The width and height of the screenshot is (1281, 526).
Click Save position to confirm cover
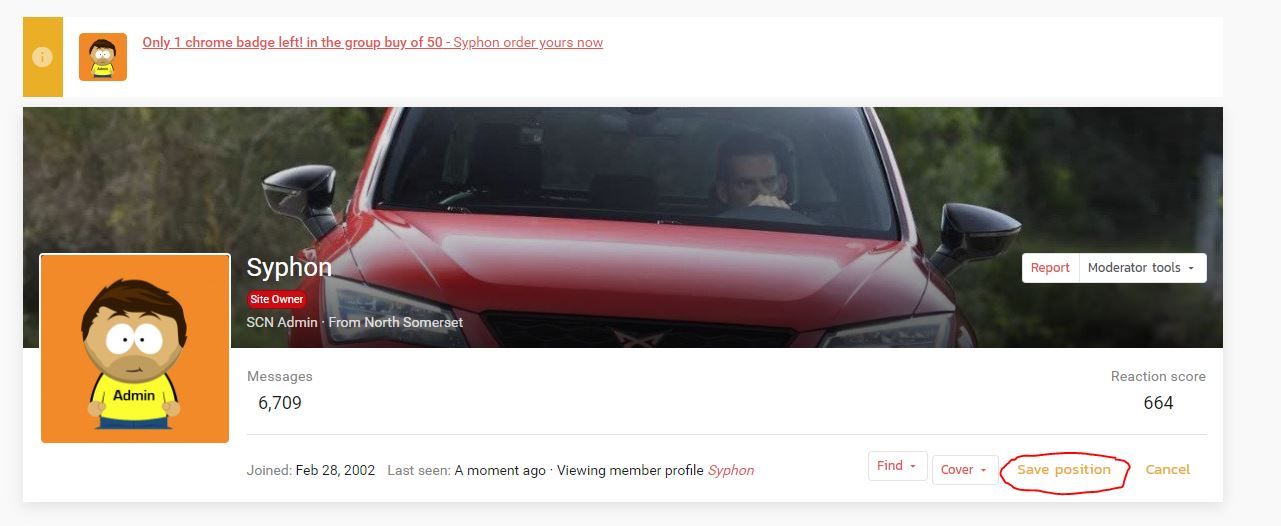pyautogui.click(x=1064, y=470)
